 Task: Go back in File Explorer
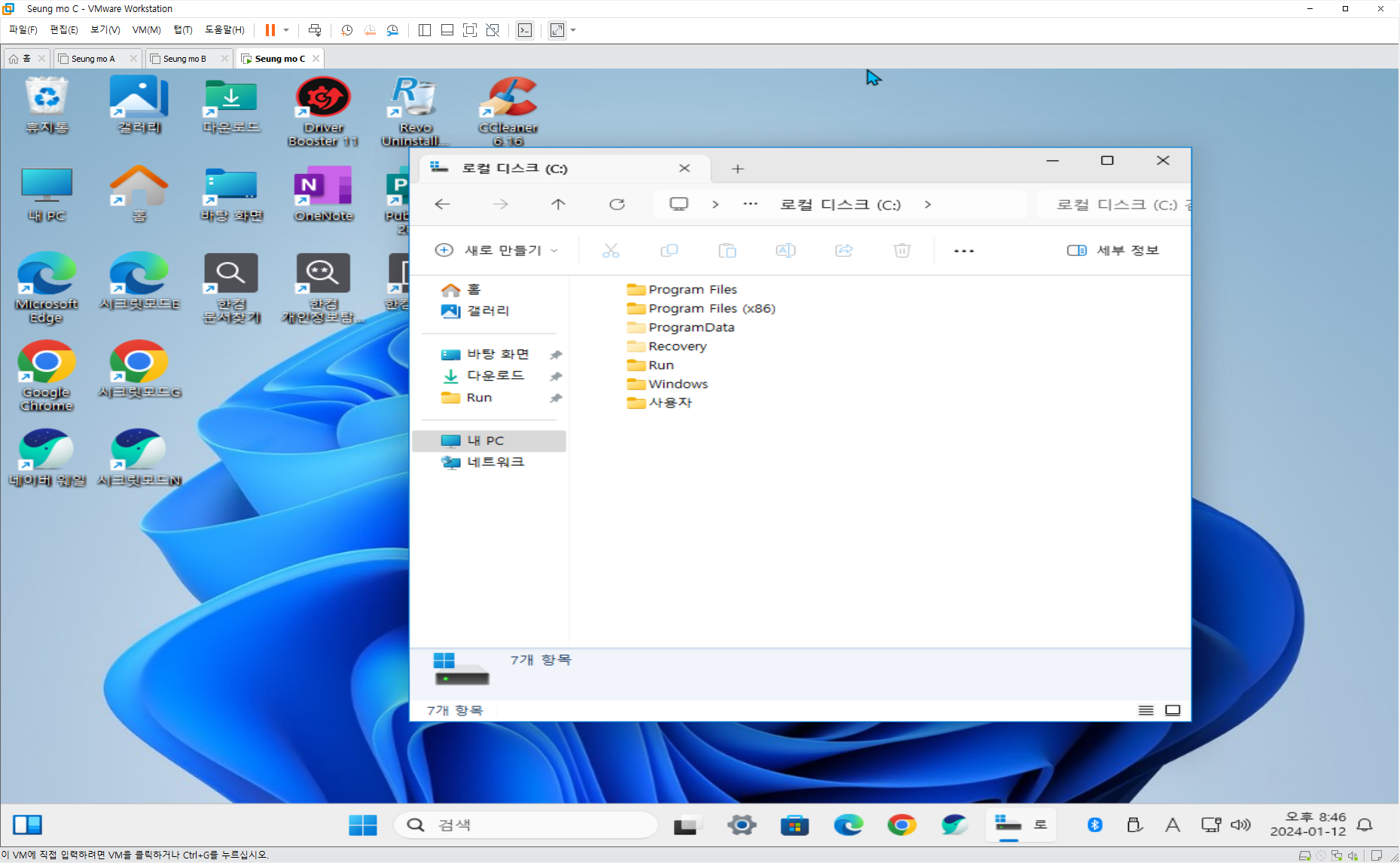tap(442, 204)
